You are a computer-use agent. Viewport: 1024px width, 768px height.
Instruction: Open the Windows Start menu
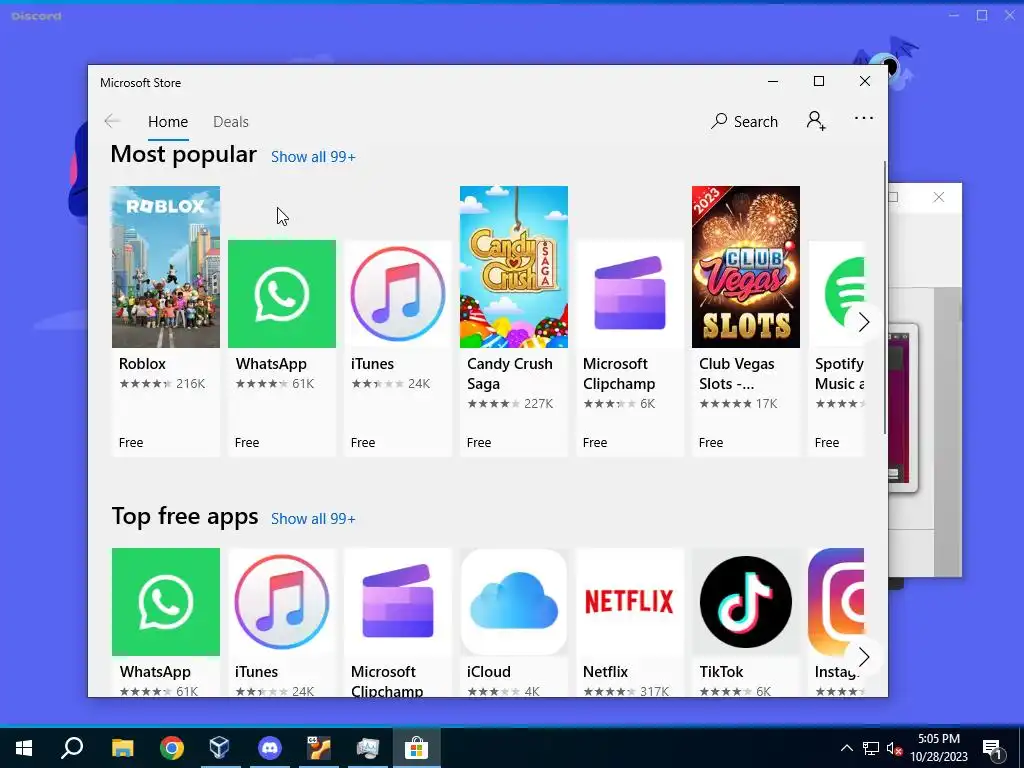pos(24,748)
